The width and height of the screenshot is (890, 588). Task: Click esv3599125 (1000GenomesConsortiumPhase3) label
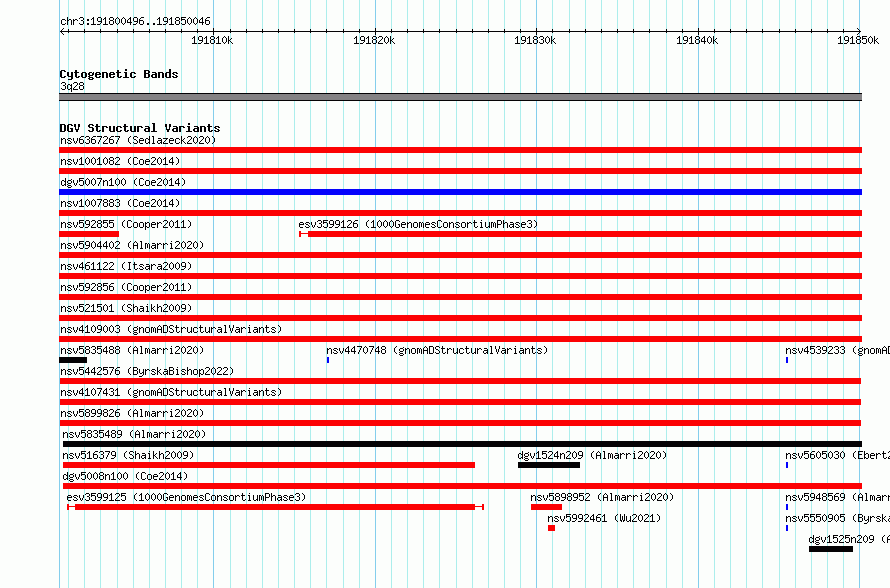pos(186,497)
